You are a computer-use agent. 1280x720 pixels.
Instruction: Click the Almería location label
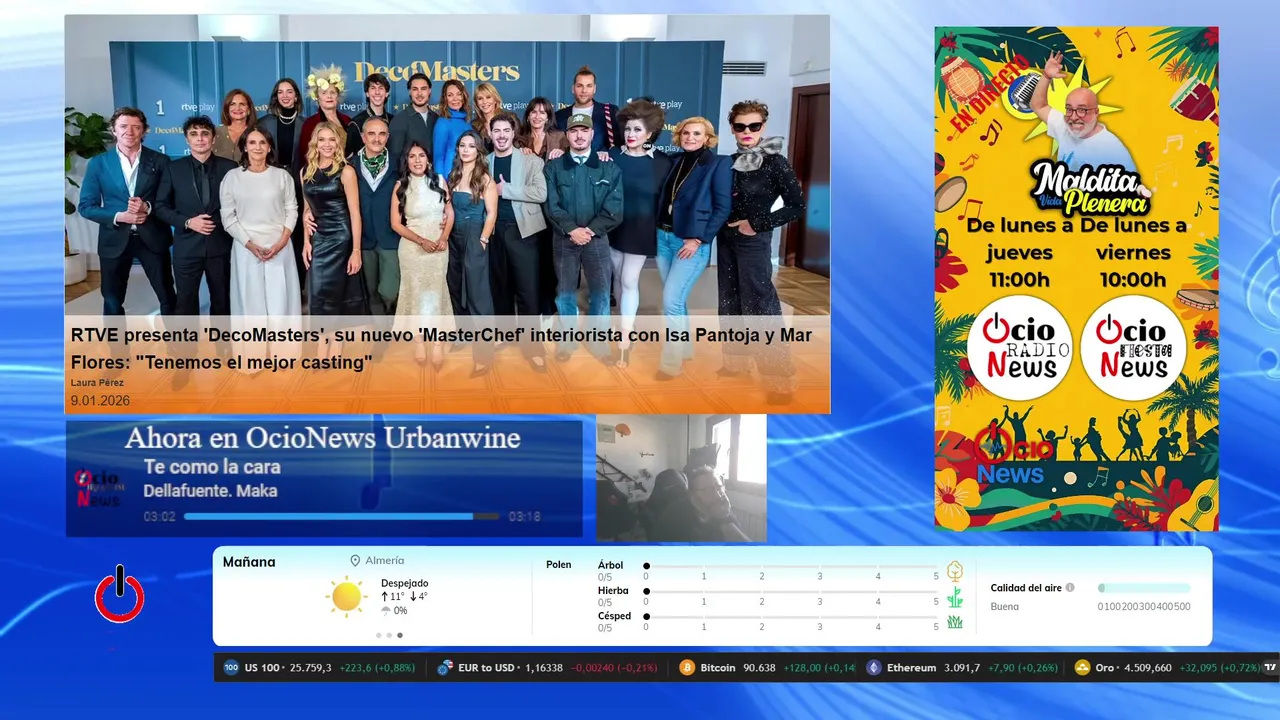385,561
